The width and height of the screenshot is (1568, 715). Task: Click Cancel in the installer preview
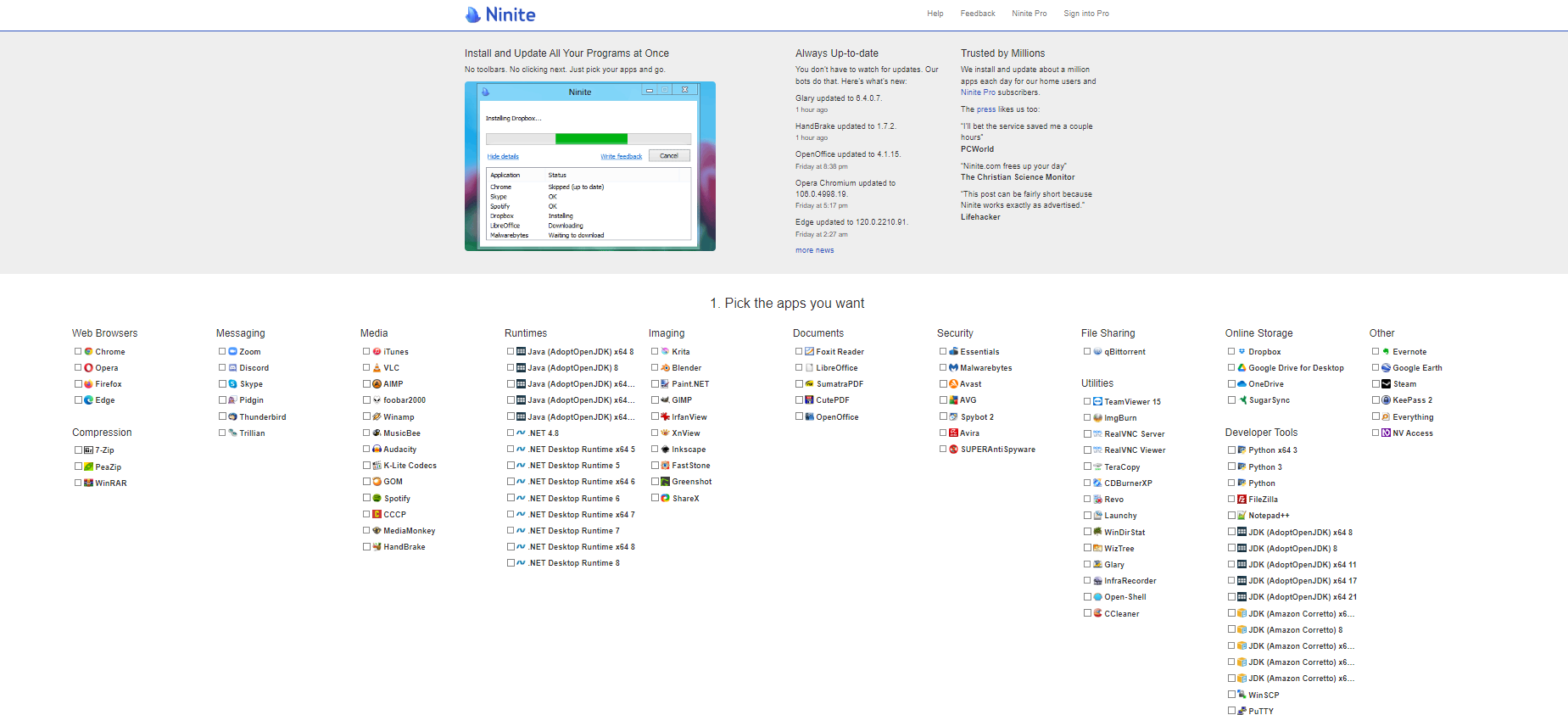coord(669,156)
